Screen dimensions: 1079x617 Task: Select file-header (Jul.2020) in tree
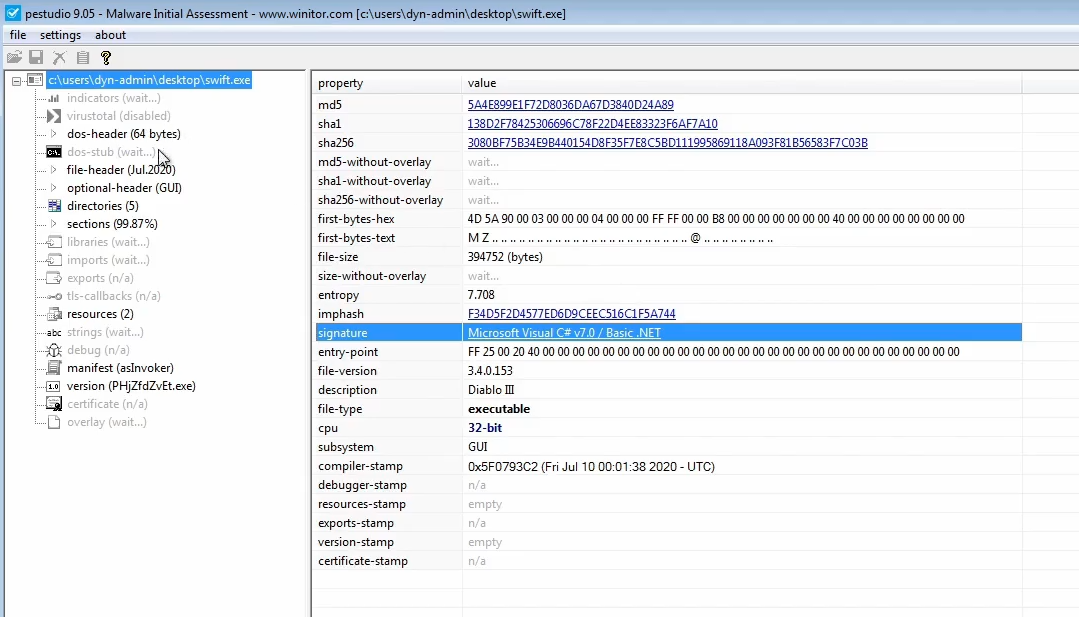[121, 170]
